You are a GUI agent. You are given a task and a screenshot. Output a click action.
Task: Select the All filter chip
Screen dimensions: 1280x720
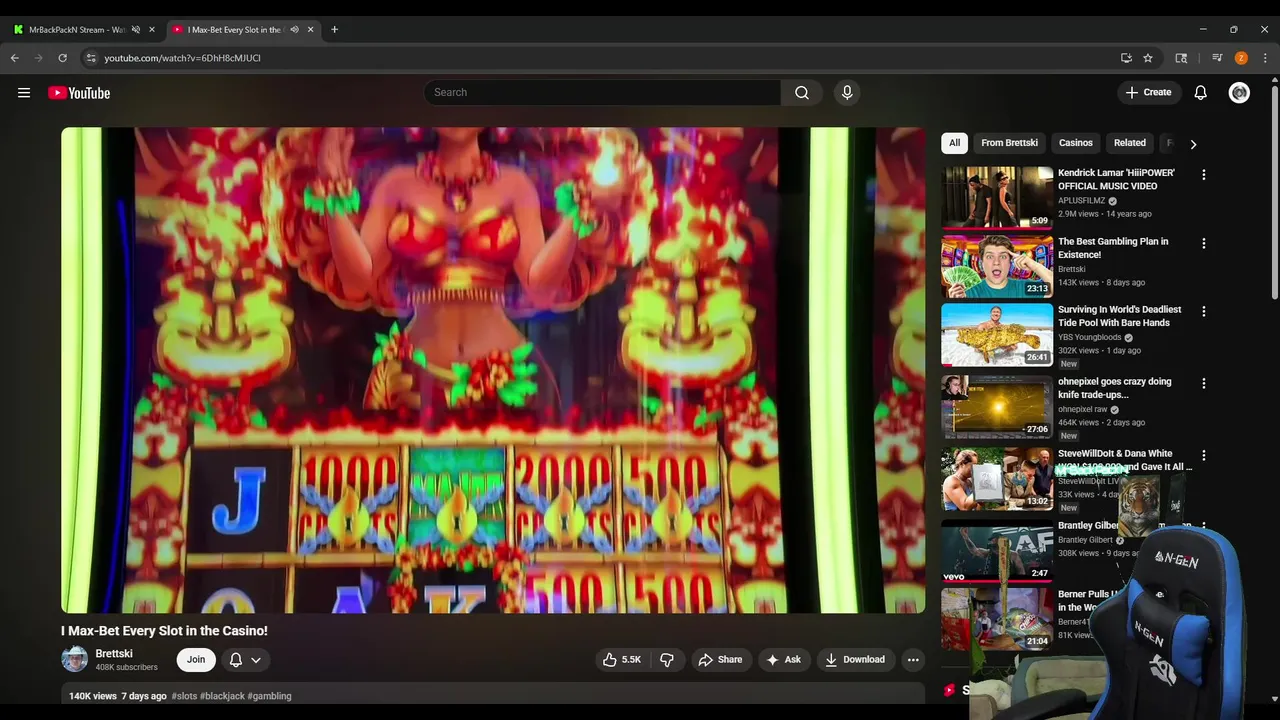pos(954,143)
